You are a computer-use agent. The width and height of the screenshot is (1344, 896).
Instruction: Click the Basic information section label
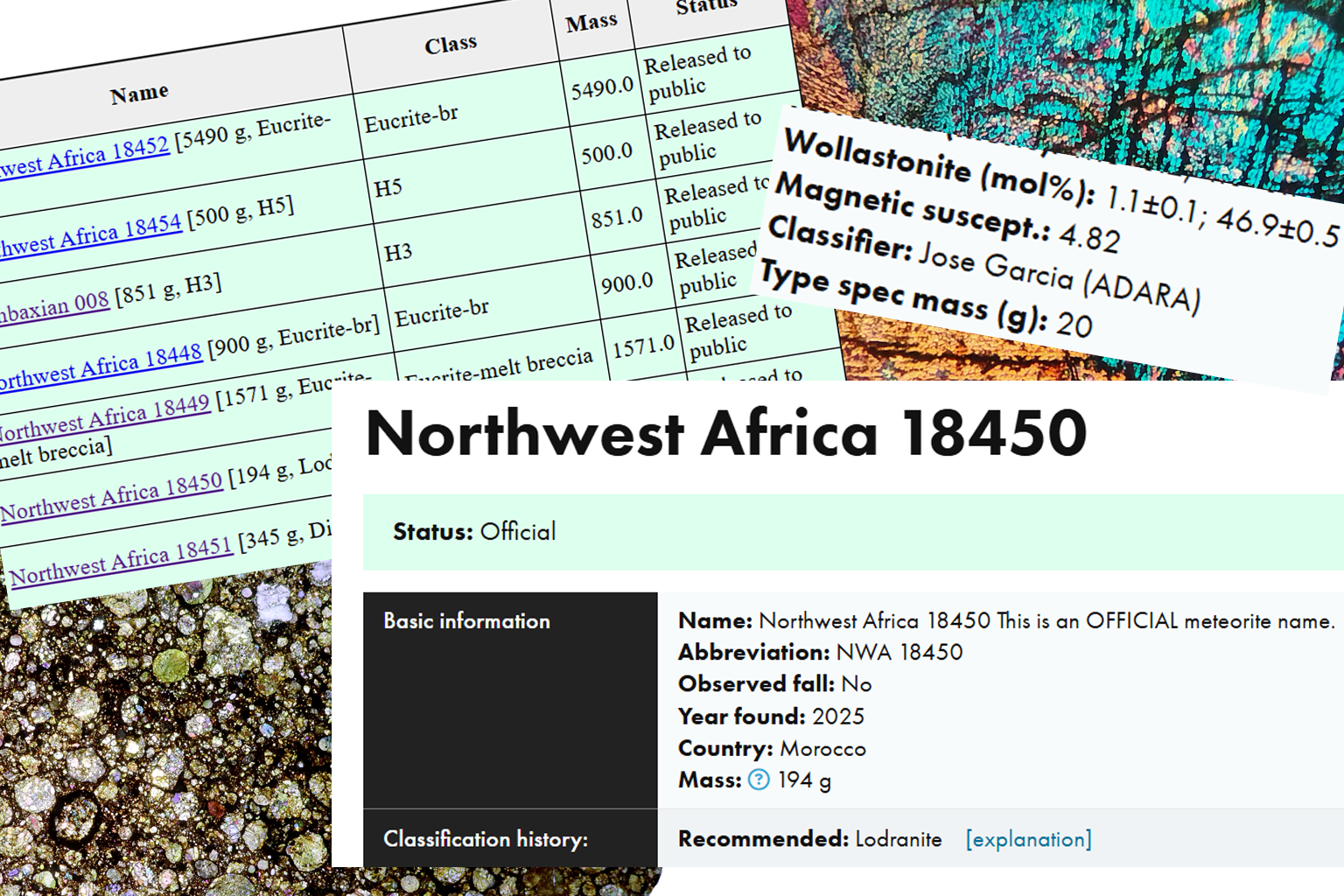point(466,621)
